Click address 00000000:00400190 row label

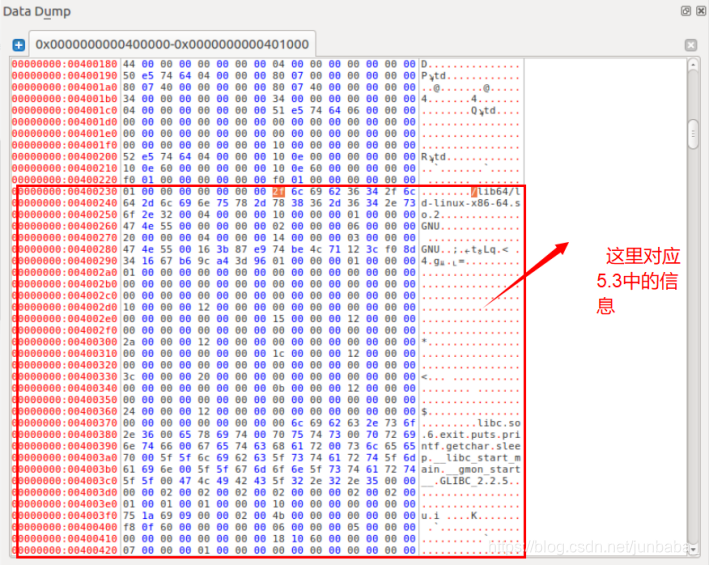click(65, 76)
